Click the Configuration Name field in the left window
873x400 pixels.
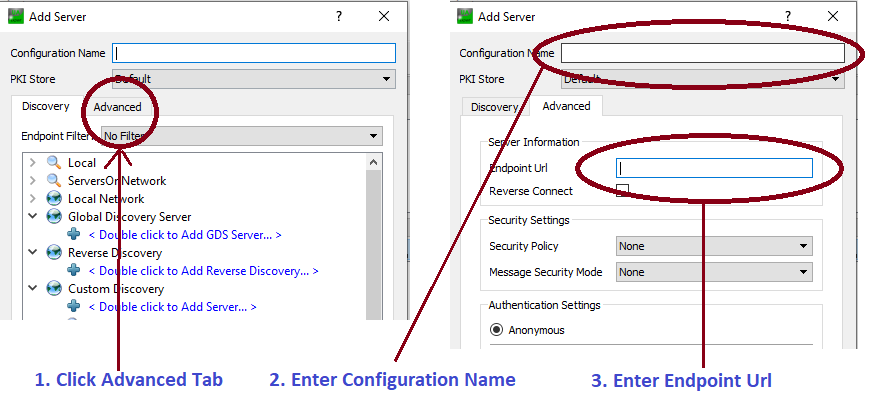coord(254,53)
